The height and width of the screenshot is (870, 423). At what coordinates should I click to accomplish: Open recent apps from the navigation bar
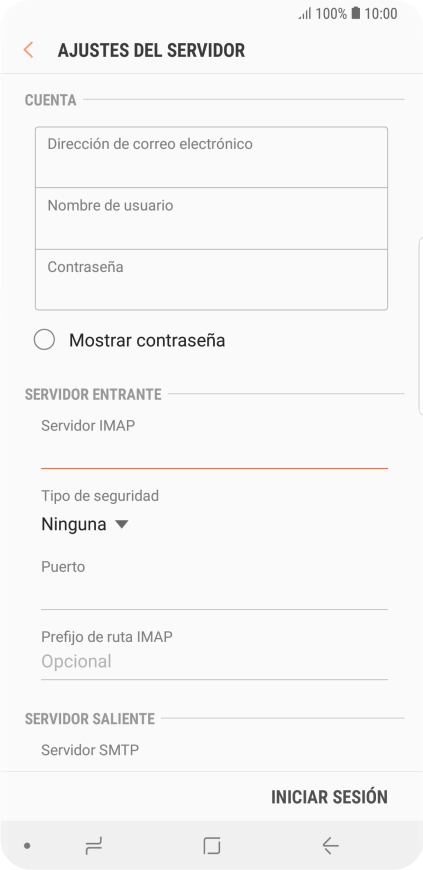tap(94, 846)
